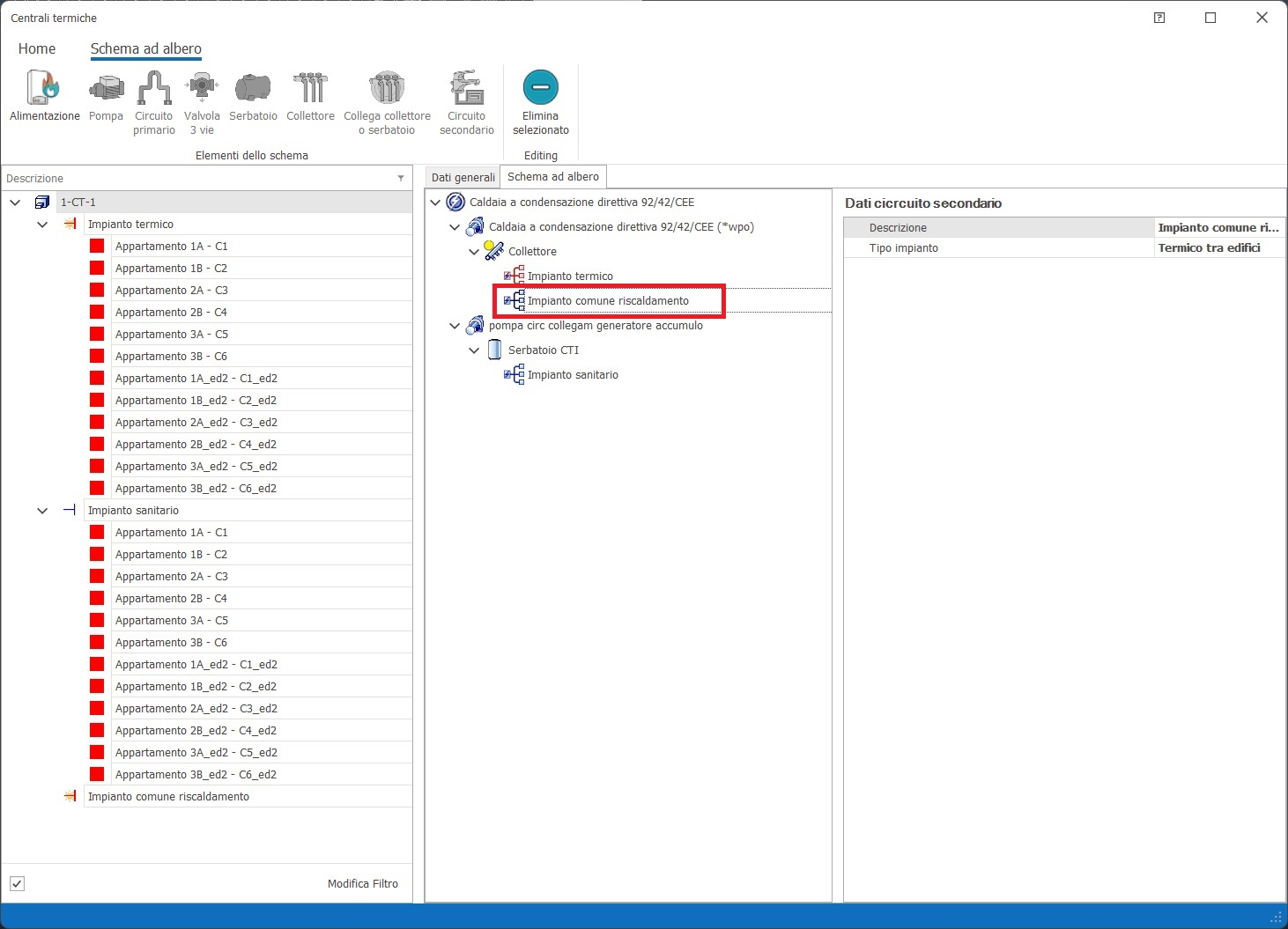
Task: Open the Dati generali tab
Action: click(x=463, y=177)
